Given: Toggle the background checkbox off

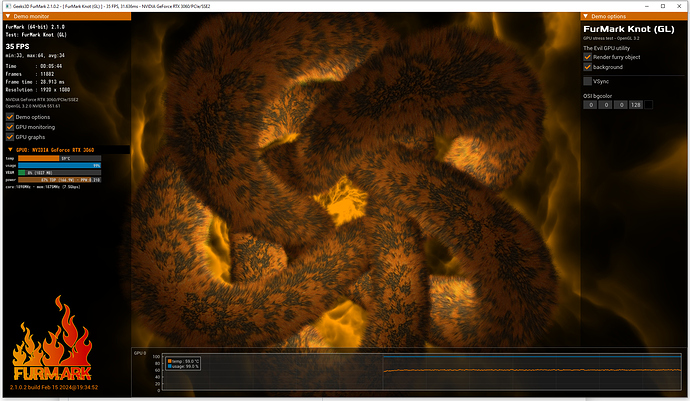Looking at the screenshot, I should point(587,67).
